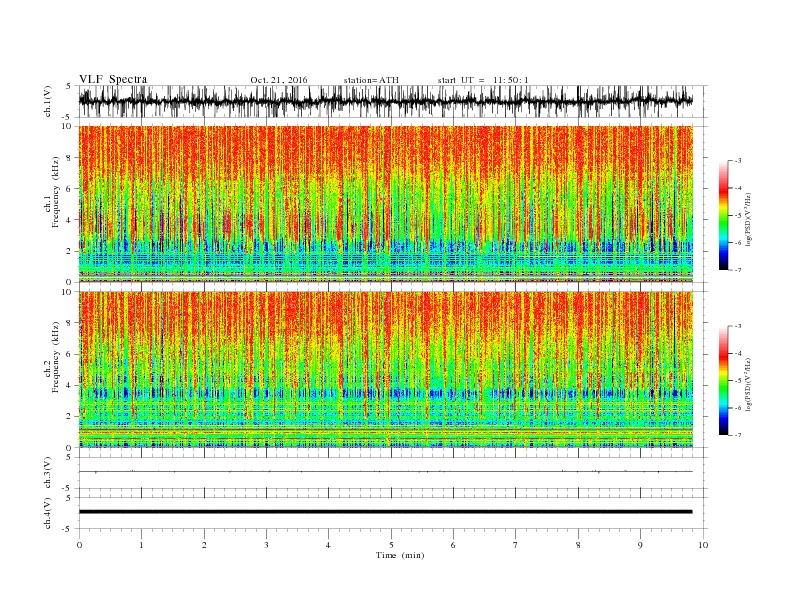Click the ch.2 "Frequency (kHz)" axis label
The width and height of the screenshot is (792, 612).
[56, 356]
